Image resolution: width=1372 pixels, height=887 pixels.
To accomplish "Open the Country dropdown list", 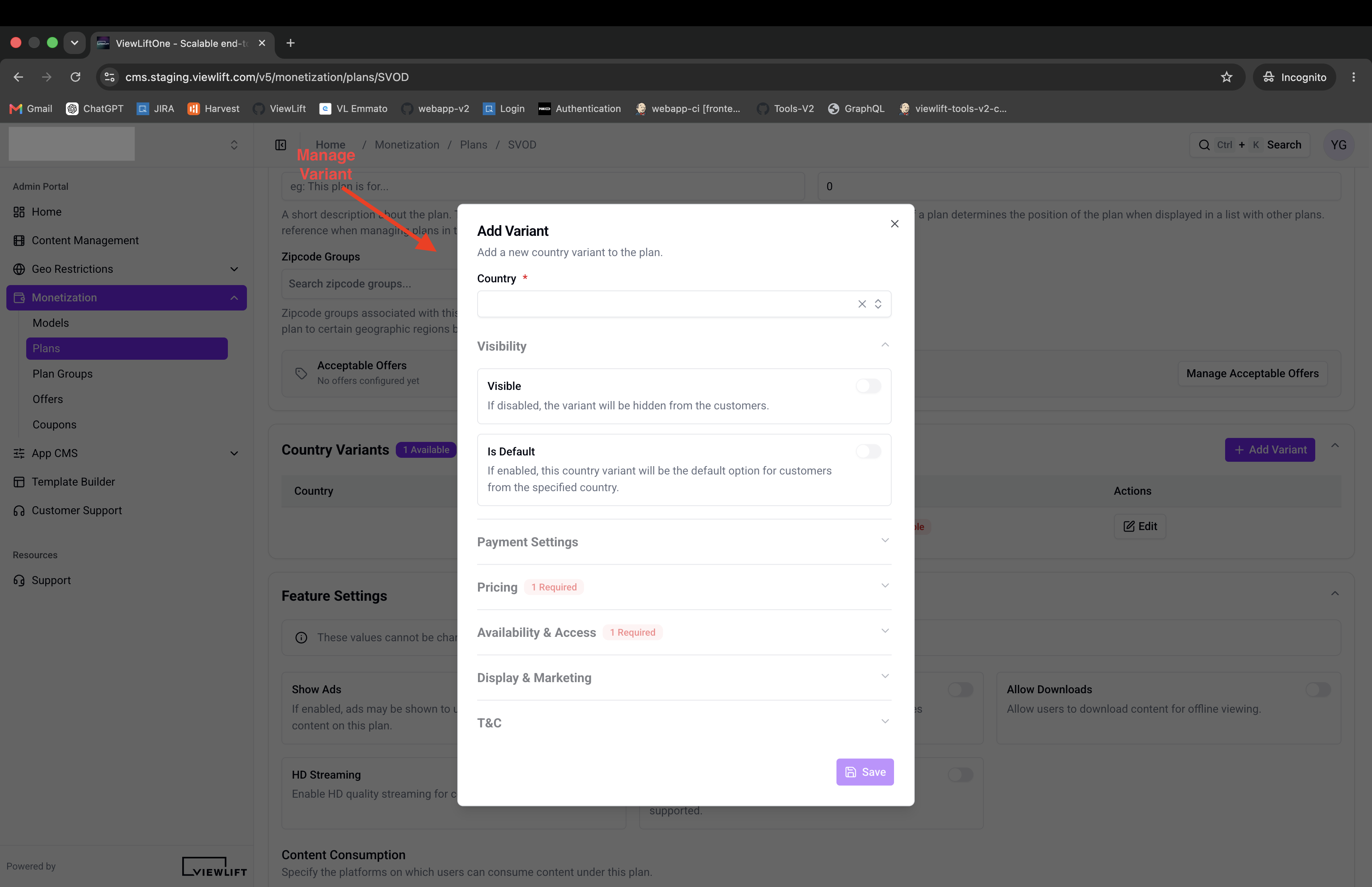I will [878, 304].
